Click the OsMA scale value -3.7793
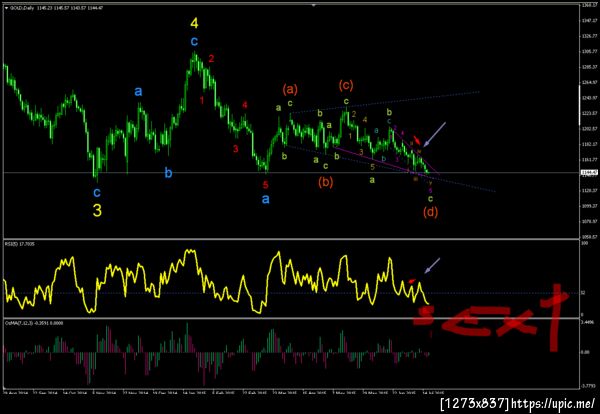Screen dimensions: 600x414 tap(587, 386)
